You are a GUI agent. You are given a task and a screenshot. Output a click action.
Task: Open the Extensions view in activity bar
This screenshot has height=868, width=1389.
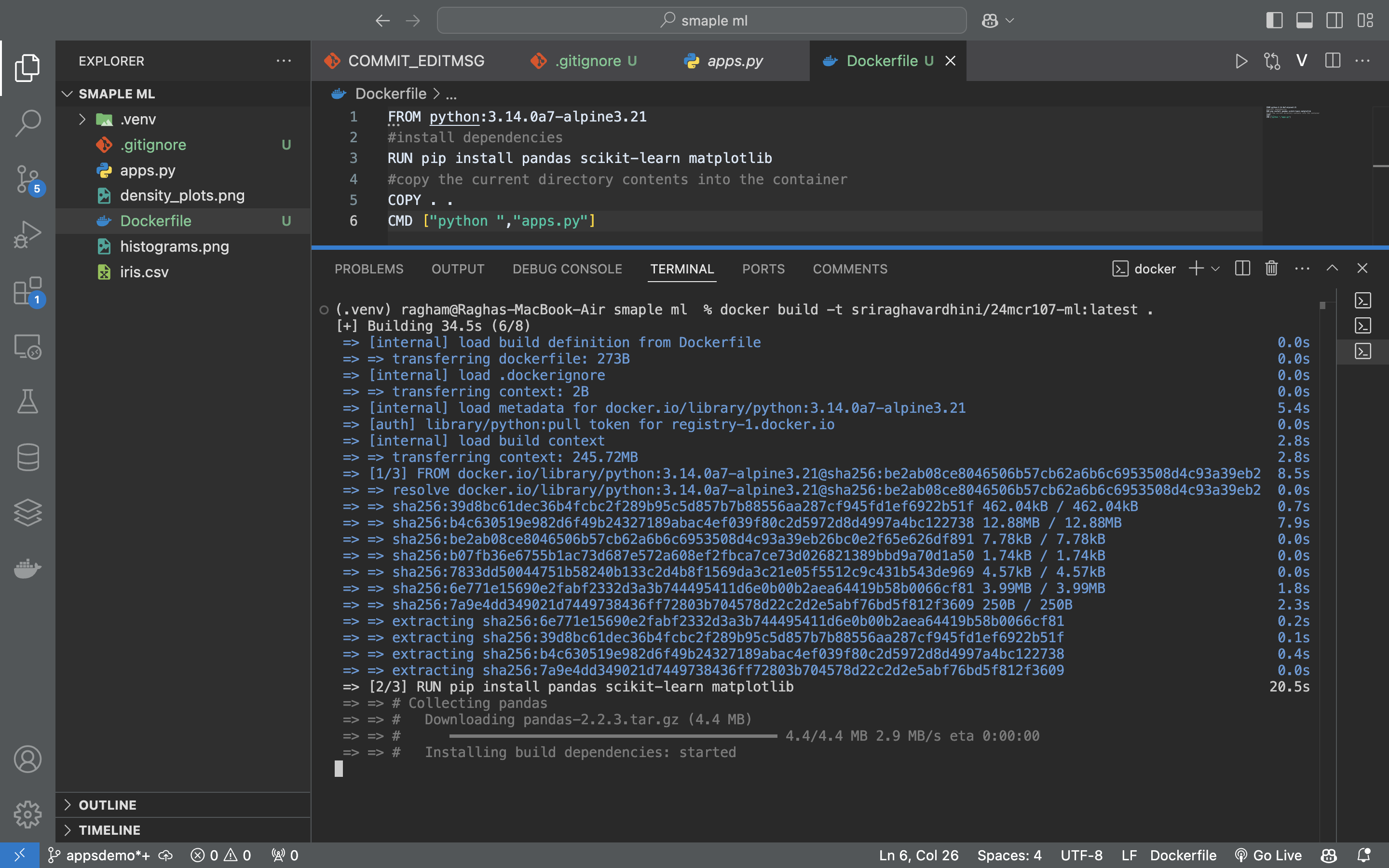[x=27, y=290]
